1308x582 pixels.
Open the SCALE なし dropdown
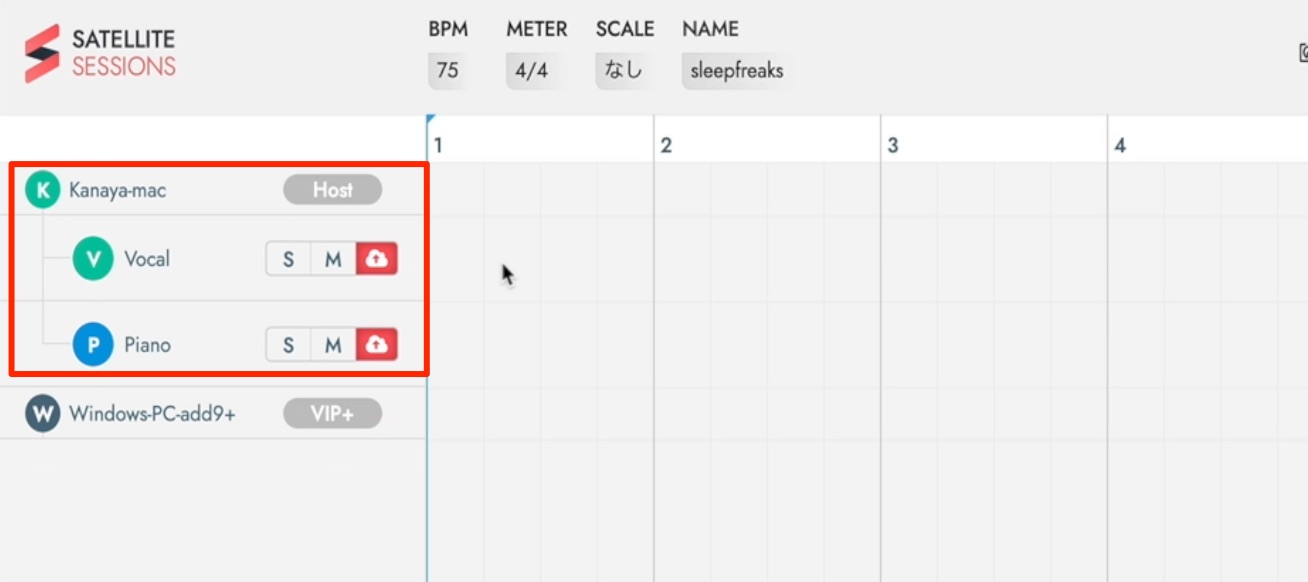[624, 71]
